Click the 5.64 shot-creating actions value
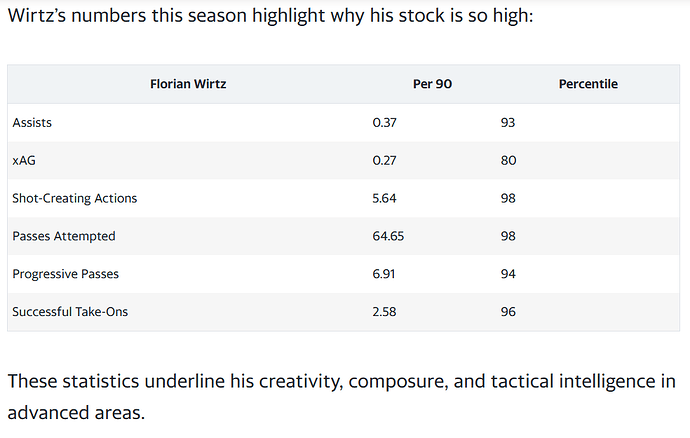The height and width of the screenshot is (438, 690). point(384,198)
